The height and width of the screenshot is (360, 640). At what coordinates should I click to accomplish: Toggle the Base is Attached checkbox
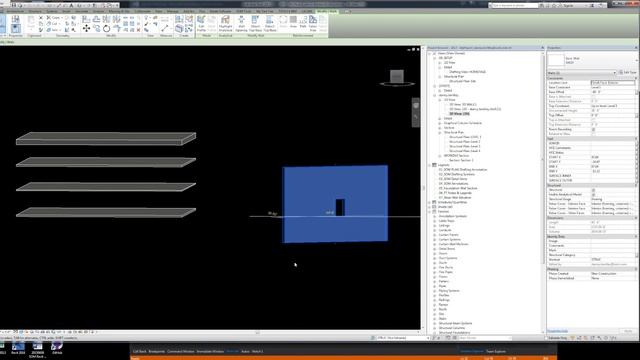point(593,97)
